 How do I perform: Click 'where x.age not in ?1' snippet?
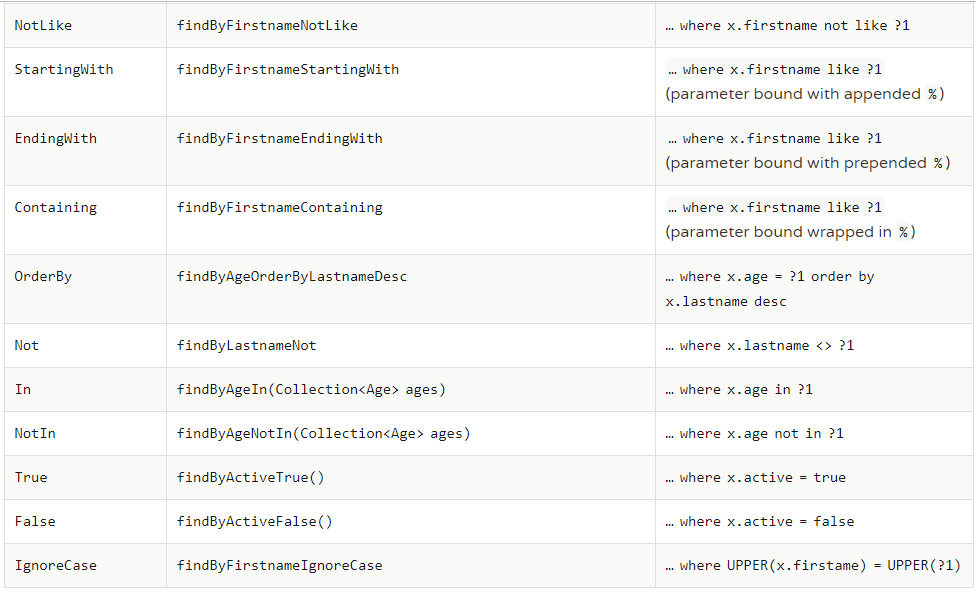[x=762, y=433]
